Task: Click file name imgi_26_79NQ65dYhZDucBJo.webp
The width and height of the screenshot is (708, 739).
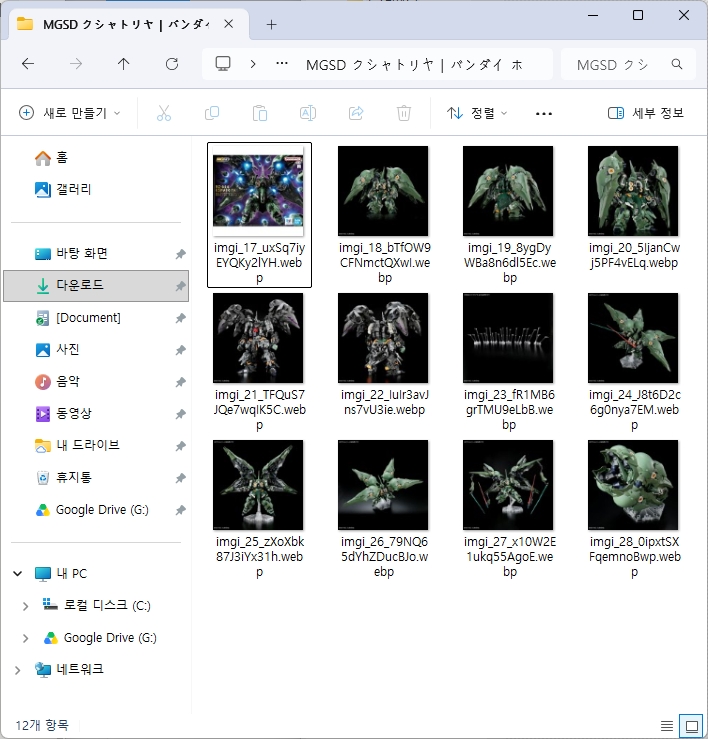Action: click(384, 557)
